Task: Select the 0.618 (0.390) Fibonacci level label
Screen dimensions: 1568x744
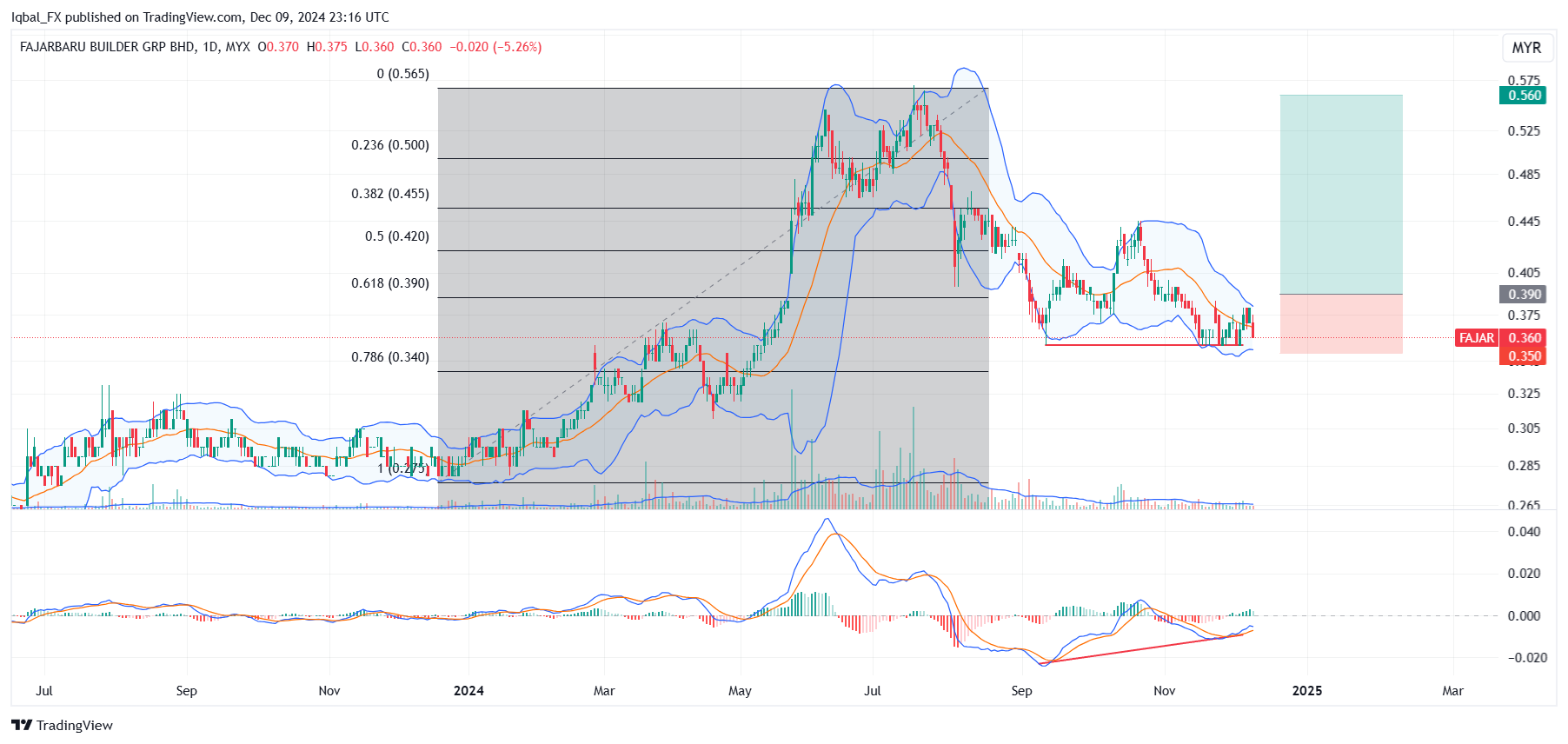Action: click(389, 283)
